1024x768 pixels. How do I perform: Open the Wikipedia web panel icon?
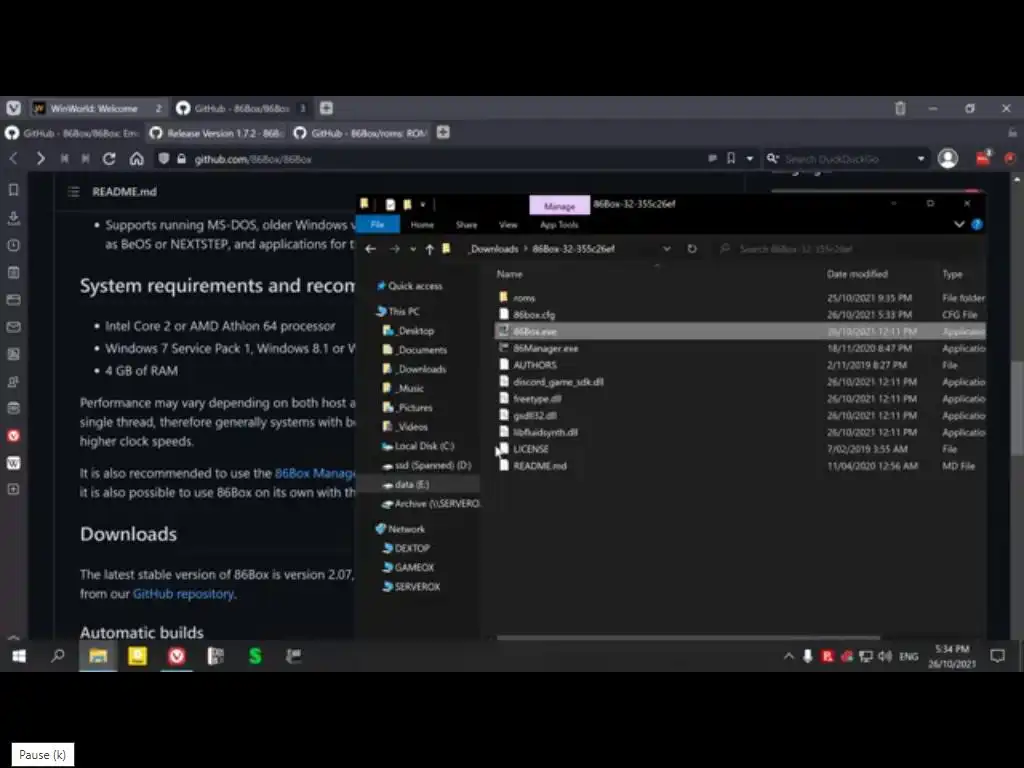[x=13, y=462]
